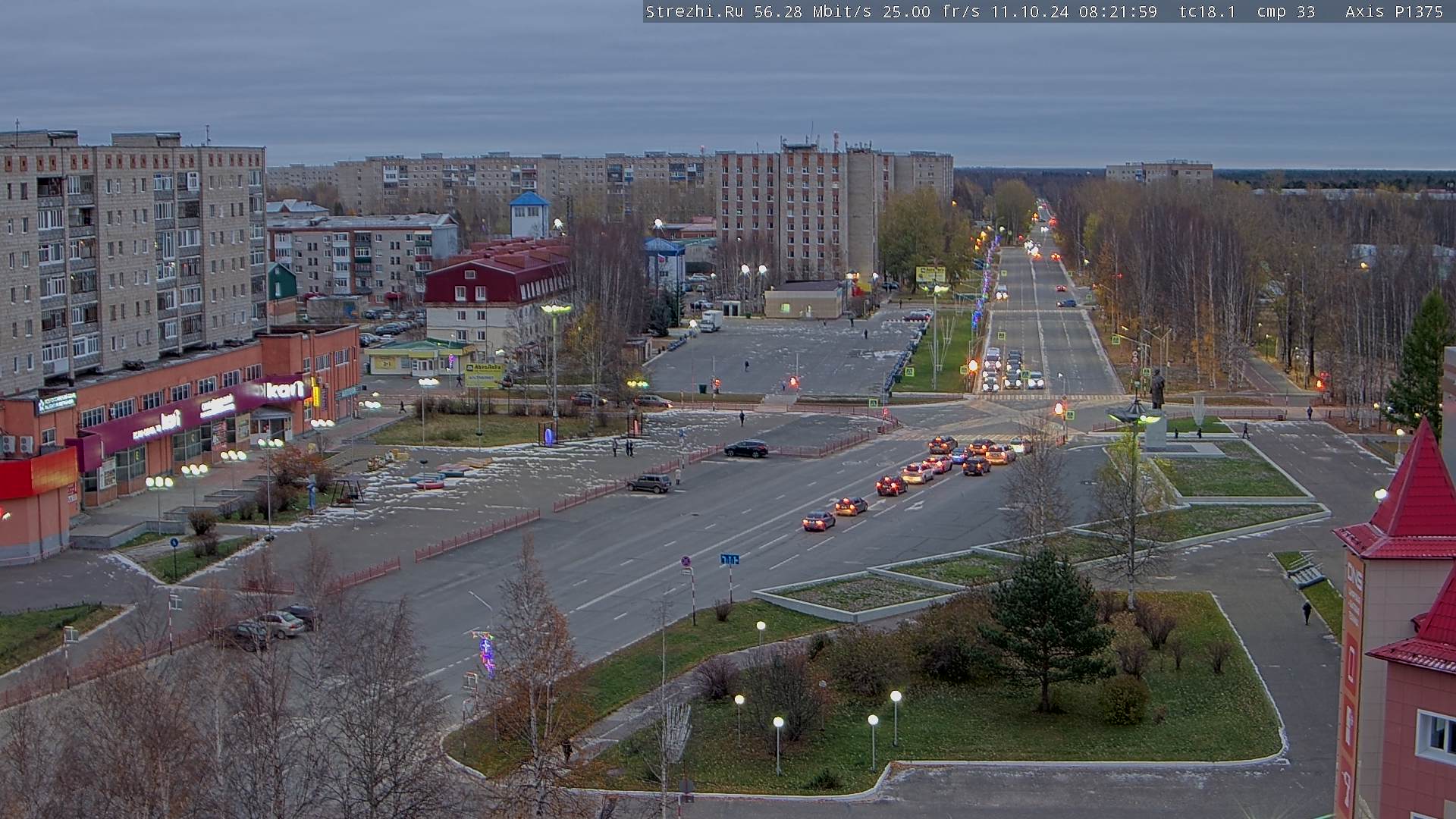Select the 11.10.24 date stamp

tap(1031, 11)
